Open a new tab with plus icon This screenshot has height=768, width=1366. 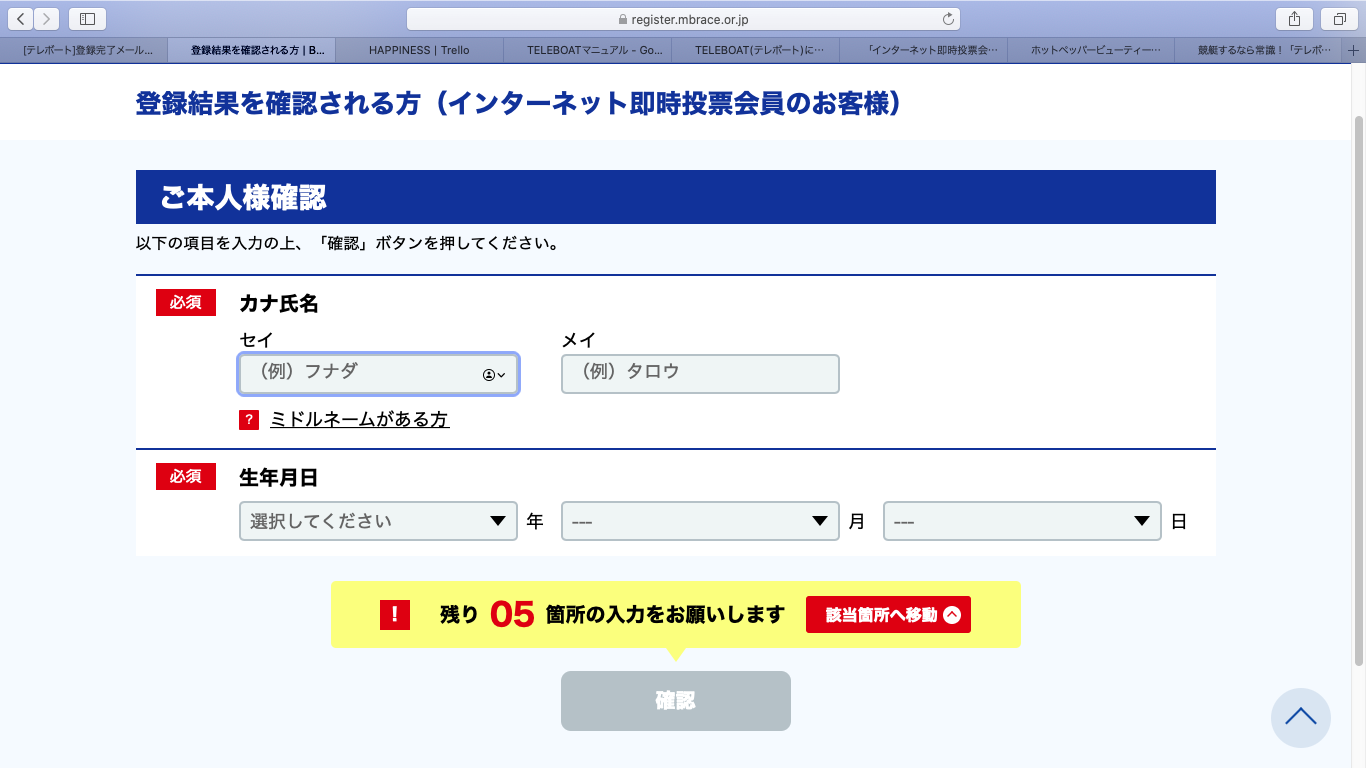tap(1354, 50)
